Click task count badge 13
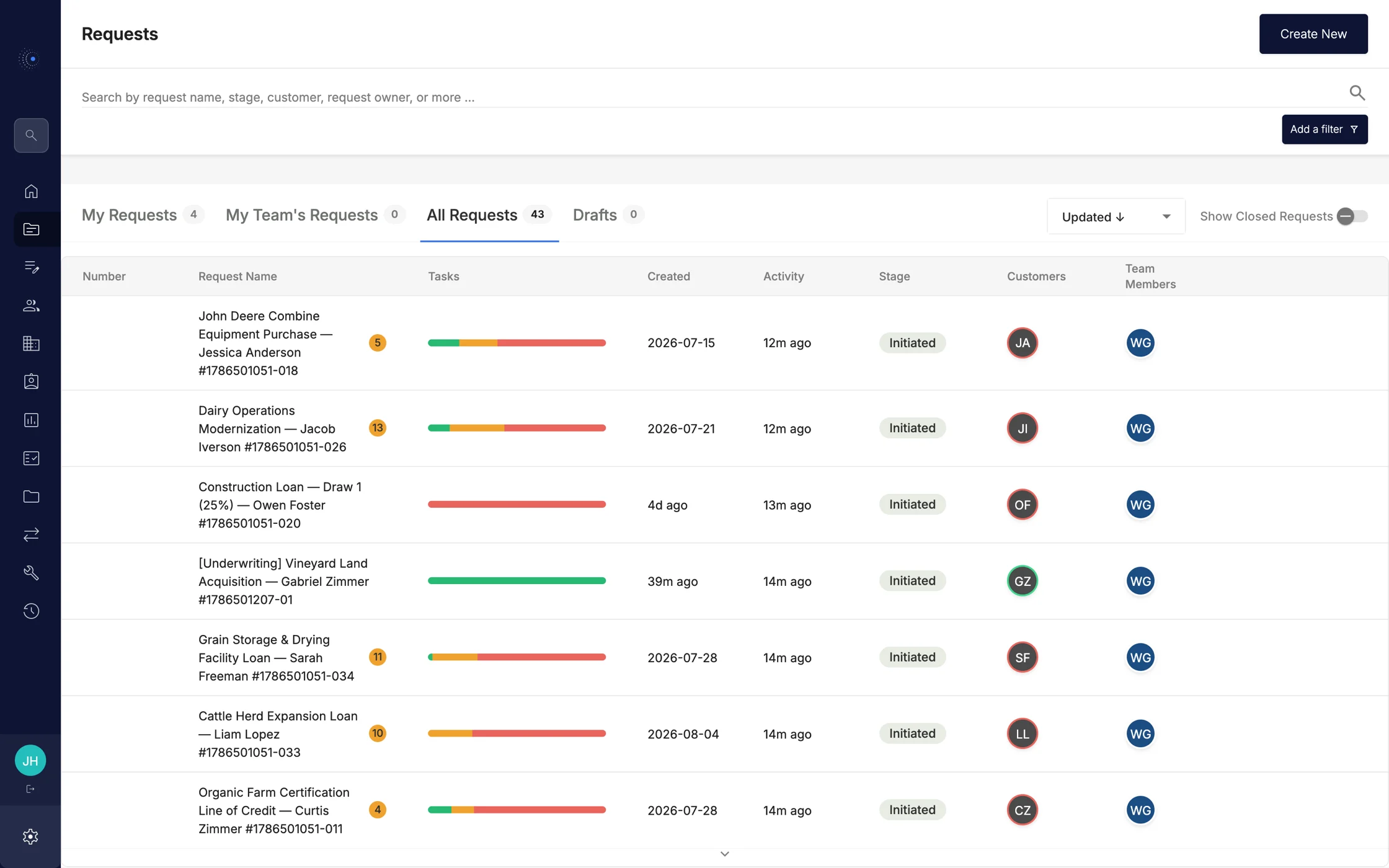 (x=377, y=428)
